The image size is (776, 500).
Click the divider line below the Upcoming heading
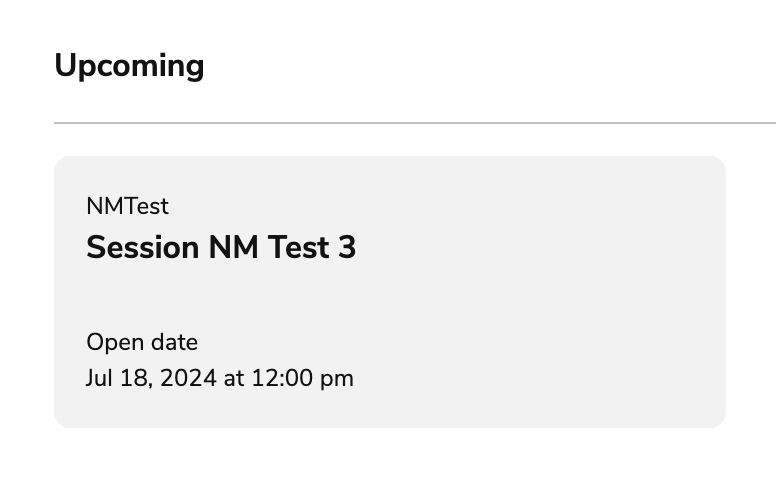pos(415,123)
